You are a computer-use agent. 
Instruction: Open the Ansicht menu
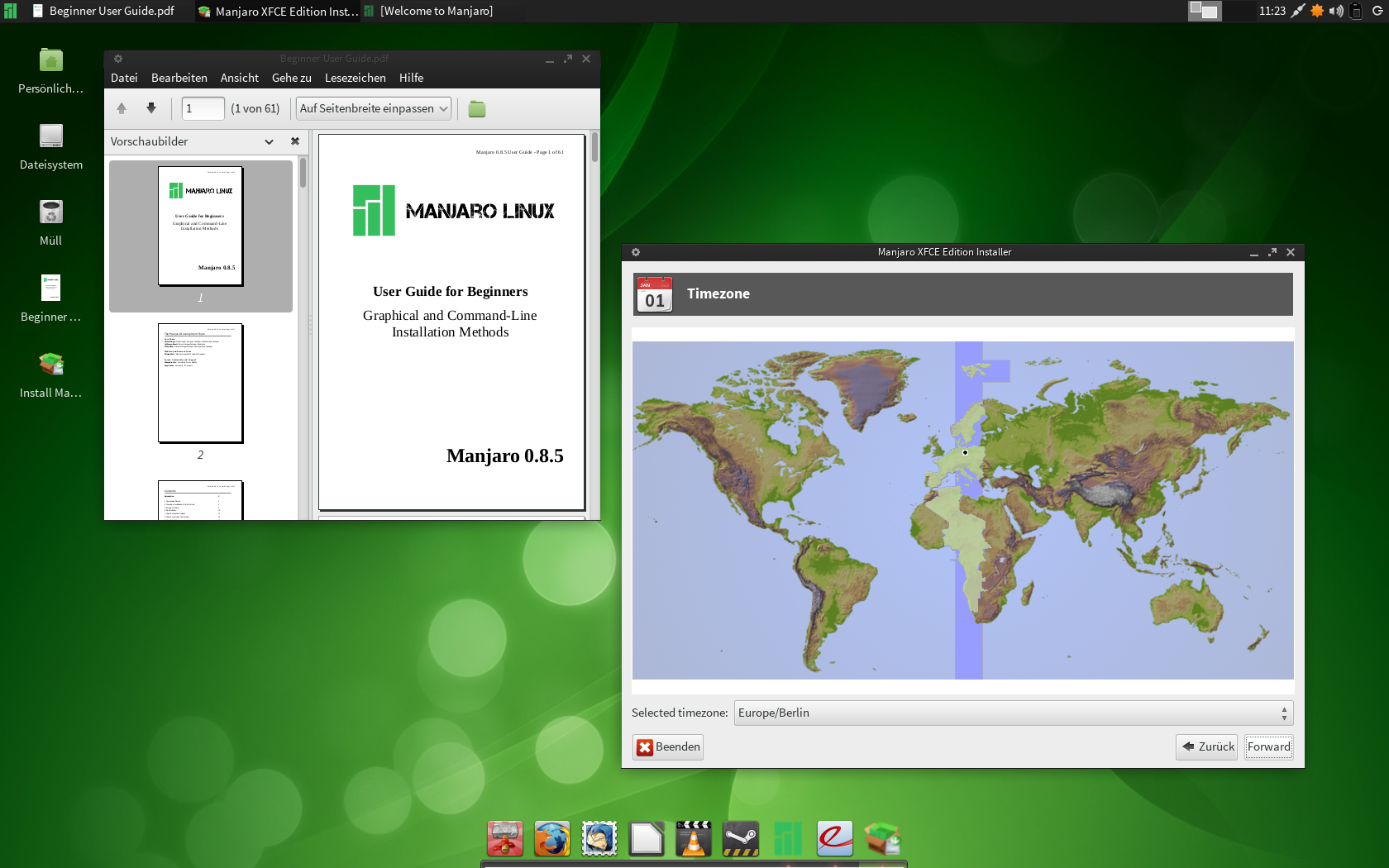(239, 78)
